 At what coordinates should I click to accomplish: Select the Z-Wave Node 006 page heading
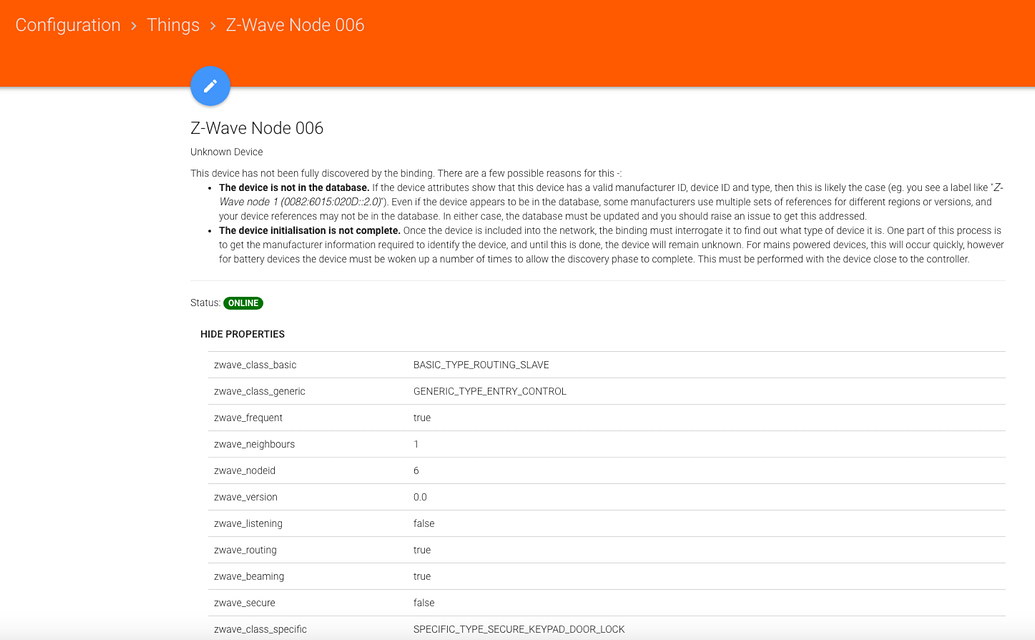(x=257, y=128)
